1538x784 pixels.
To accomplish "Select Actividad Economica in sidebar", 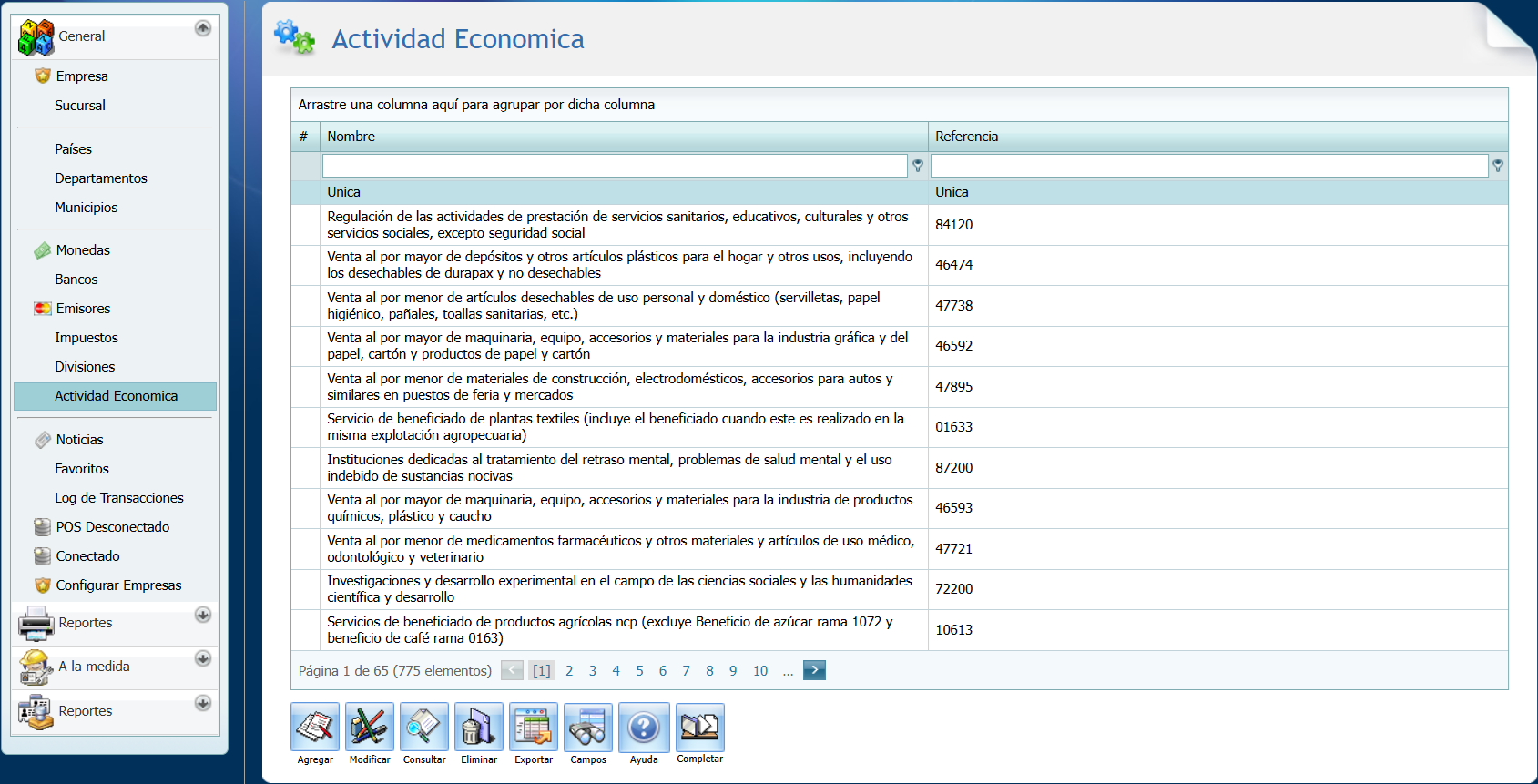I will click(115, 396).
